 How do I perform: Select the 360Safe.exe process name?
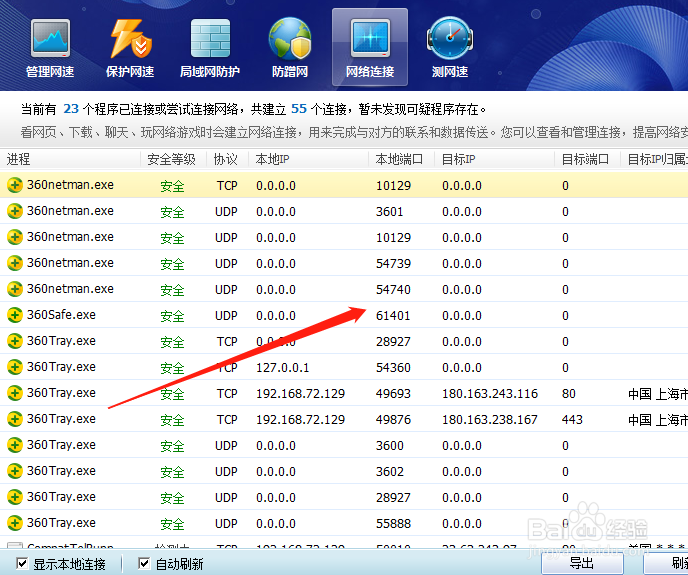click(x=61, y=315)
